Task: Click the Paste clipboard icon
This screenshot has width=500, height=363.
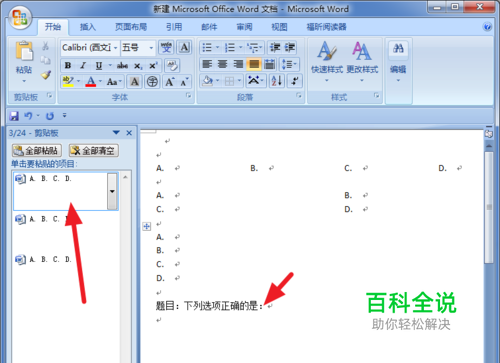Action: point(24,51)
